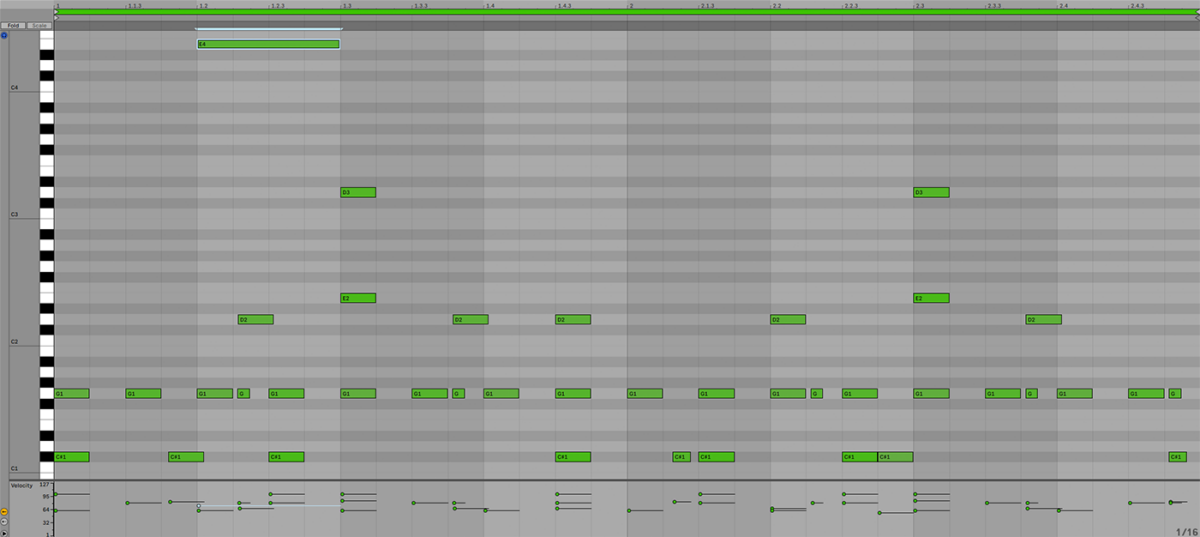Click the clip start marker under loop brace

point(57,19)
